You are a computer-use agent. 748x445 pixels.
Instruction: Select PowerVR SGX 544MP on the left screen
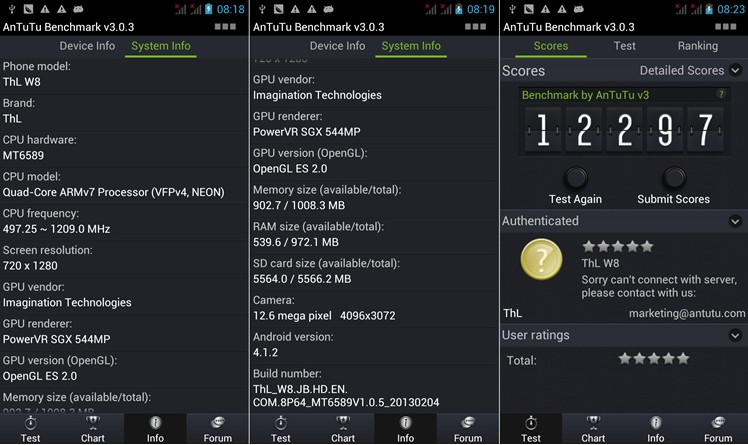click(x=56, y=339)
